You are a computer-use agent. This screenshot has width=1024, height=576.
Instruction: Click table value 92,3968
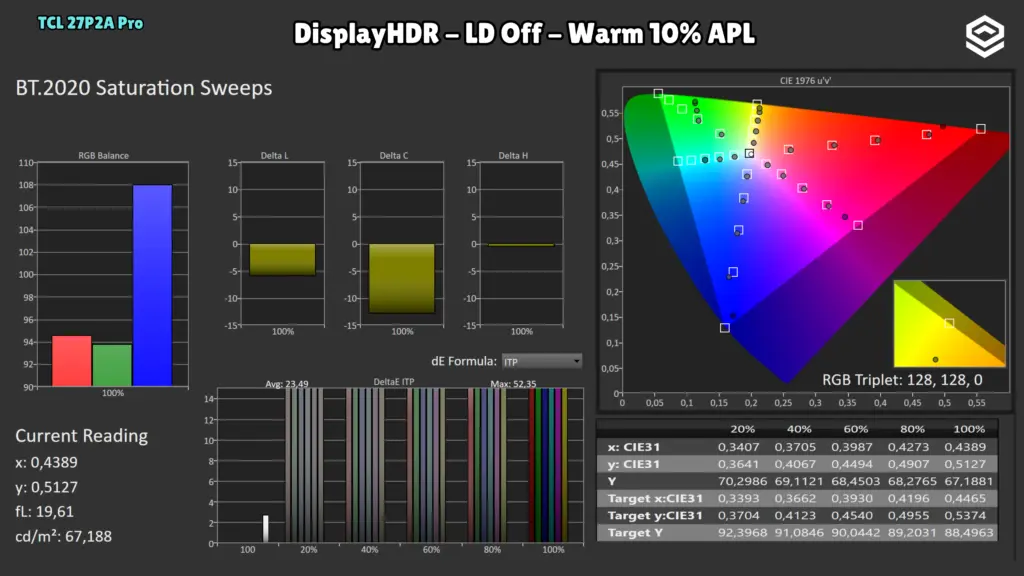(x=743, y=532)
